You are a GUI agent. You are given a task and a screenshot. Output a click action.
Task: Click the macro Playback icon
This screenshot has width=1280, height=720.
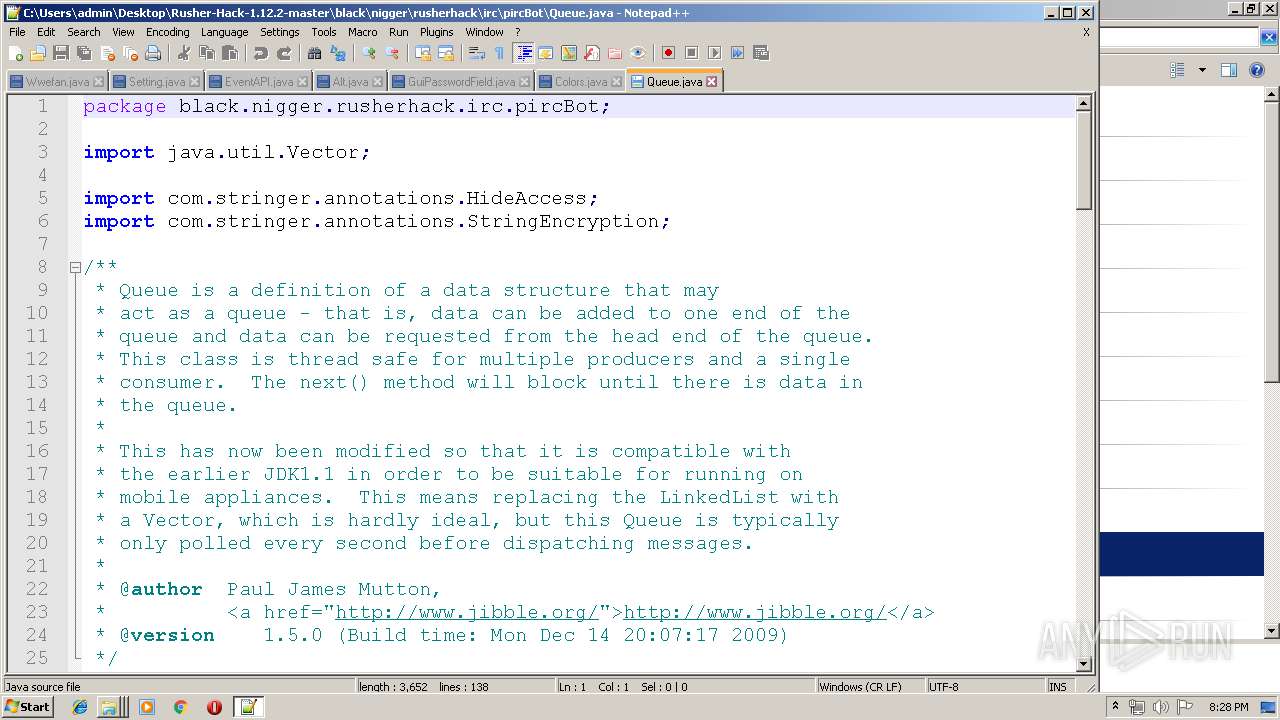click(714, 53)
